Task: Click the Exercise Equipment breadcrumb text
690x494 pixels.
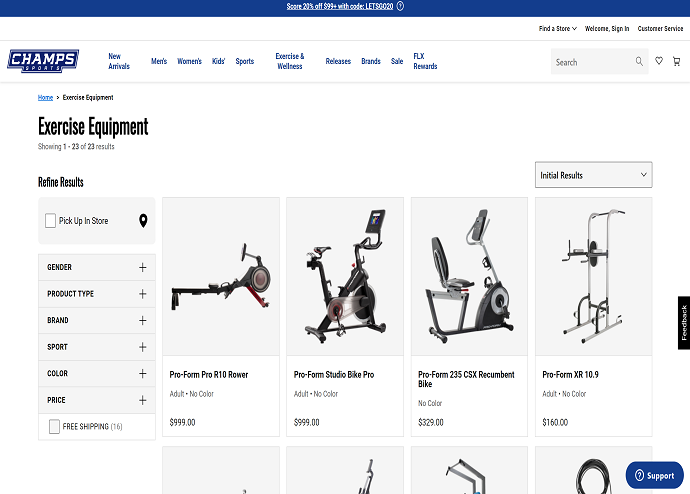Action: point(88,98)
